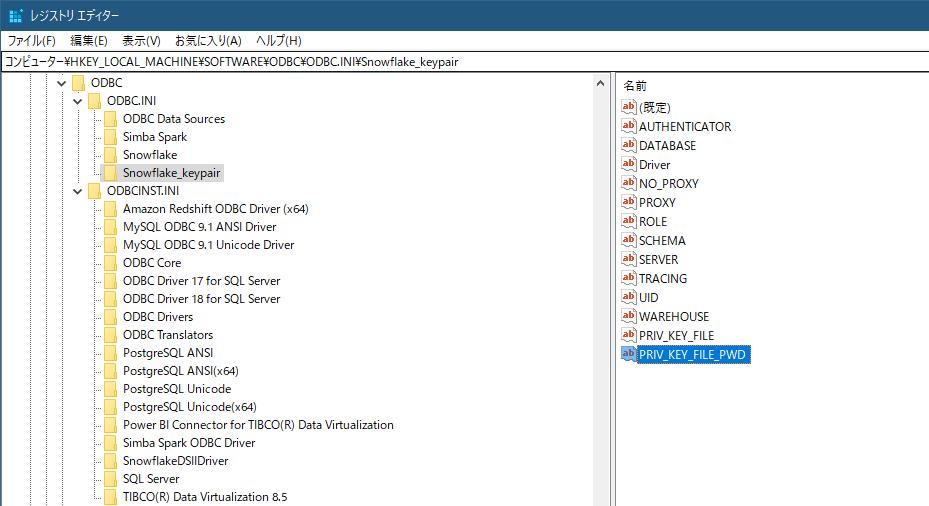Viewport: 929px width, 506px height.
Task: Select the WAREHOUSE value name
Action: pyautogui.click(x=674, y=316)
